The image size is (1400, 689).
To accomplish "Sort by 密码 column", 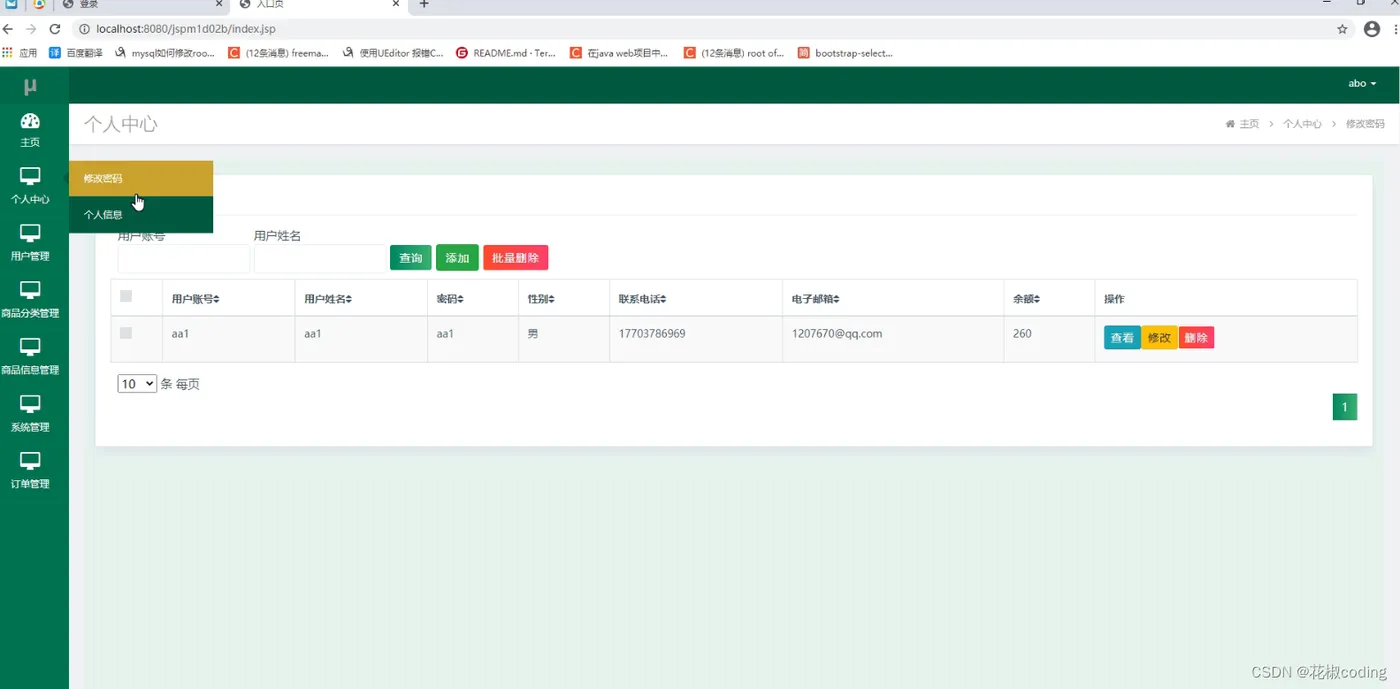I will pos(450,299).
